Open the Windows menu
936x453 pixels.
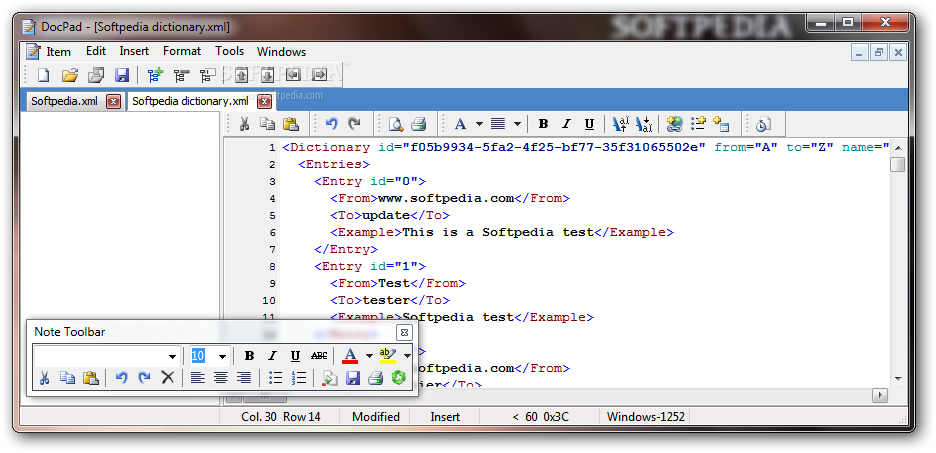(282, 52)
